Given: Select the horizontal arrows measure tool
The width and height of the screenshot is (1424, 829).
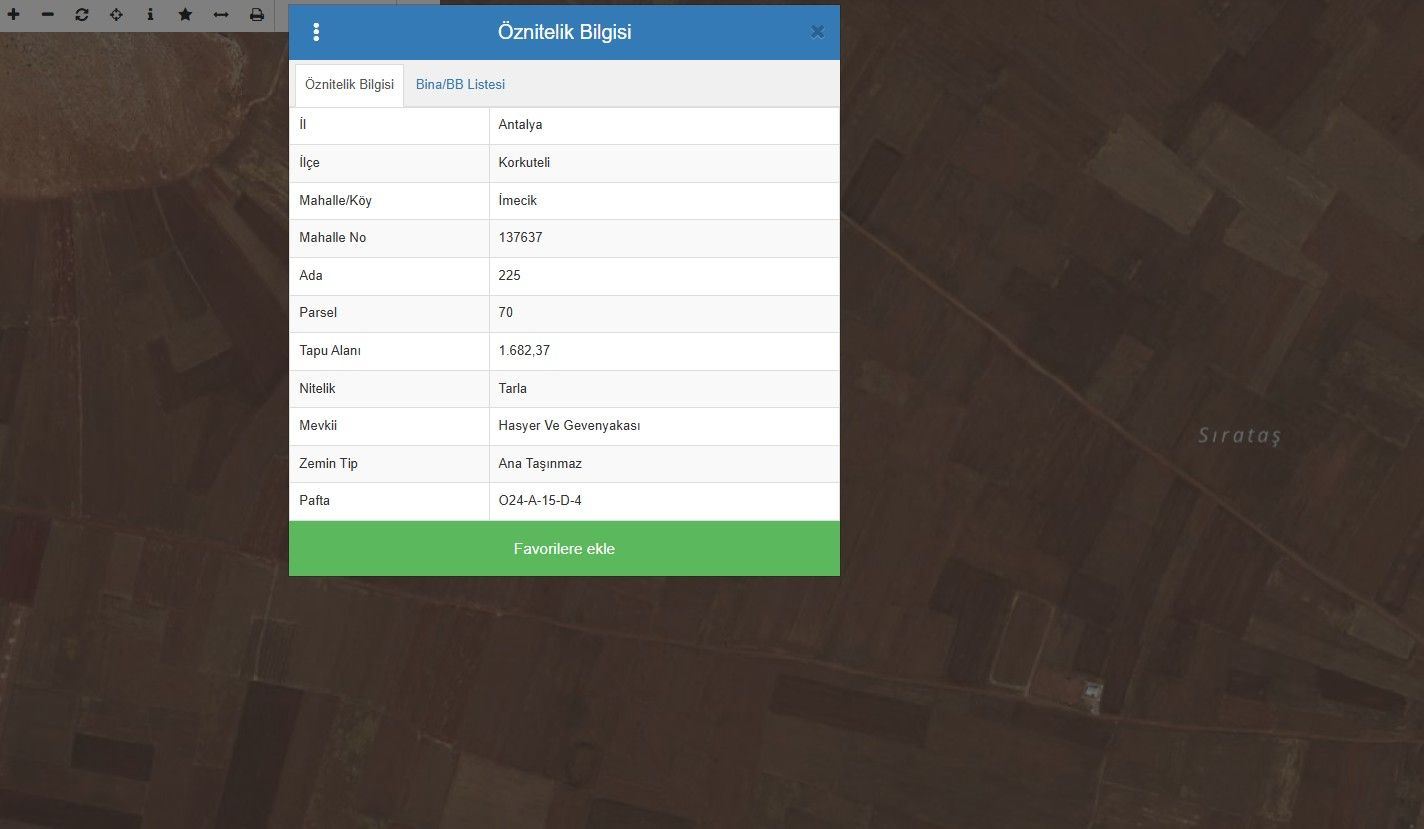Looking at the screenshot, I should coord(221,15).
